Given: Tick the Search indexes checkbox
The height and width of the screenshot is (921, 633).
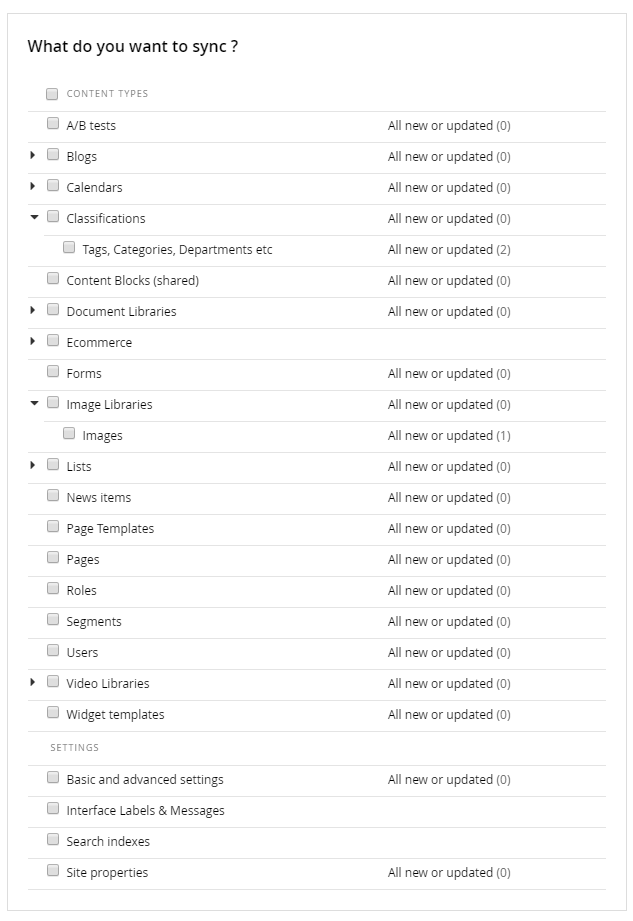Looking at the screenshot, I should pos(53,840).
